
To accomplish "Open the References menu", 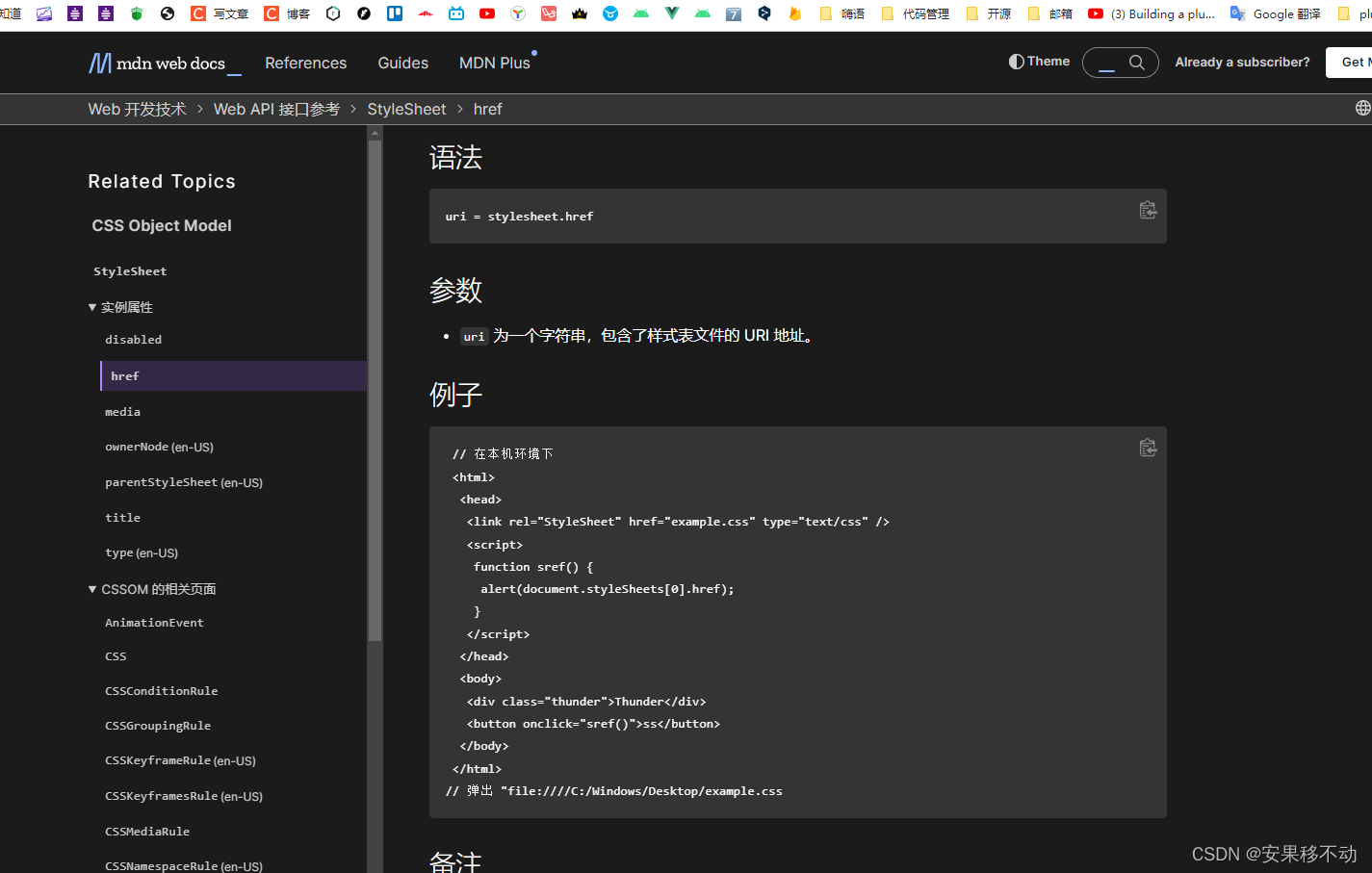I will [x=305, y=63].
